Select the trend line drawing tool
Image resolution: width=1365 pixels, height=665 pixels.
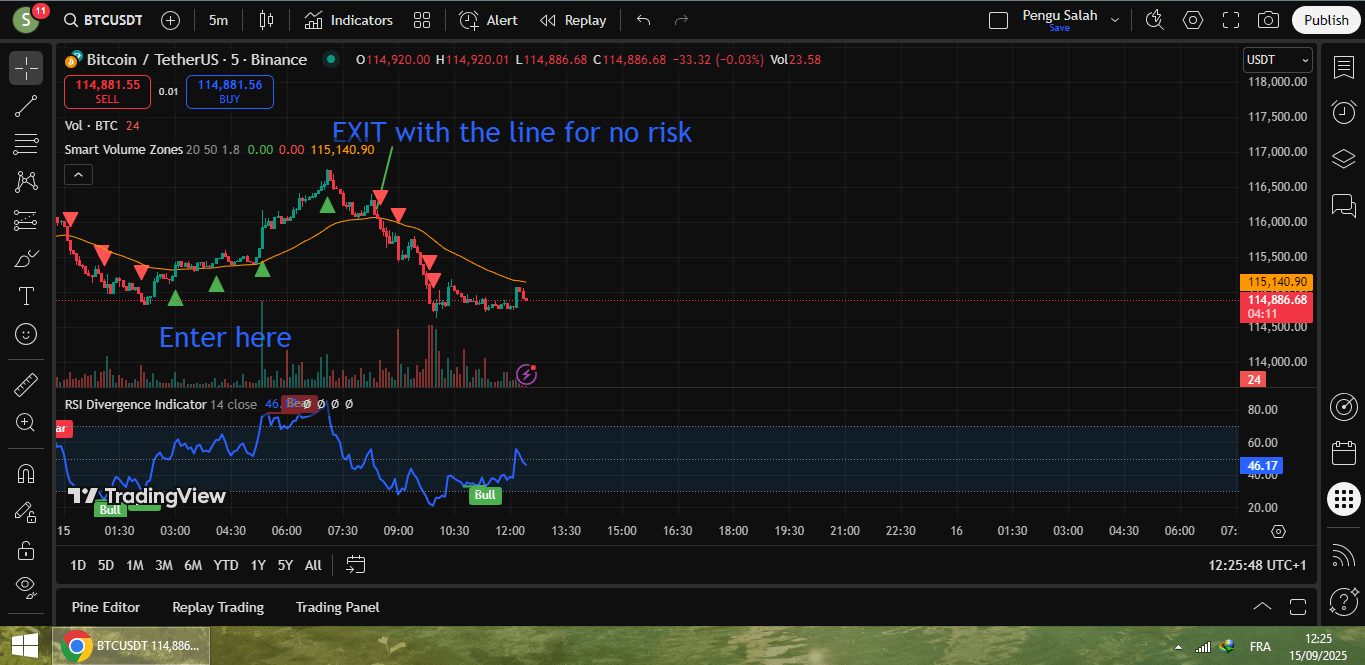pos(26,106)
